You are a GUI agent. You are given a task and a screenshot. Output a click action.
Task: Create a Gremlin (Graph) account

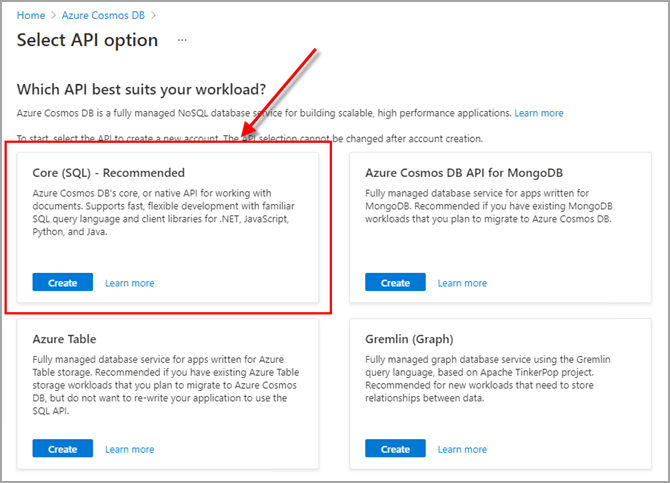(x=395, y=449)
